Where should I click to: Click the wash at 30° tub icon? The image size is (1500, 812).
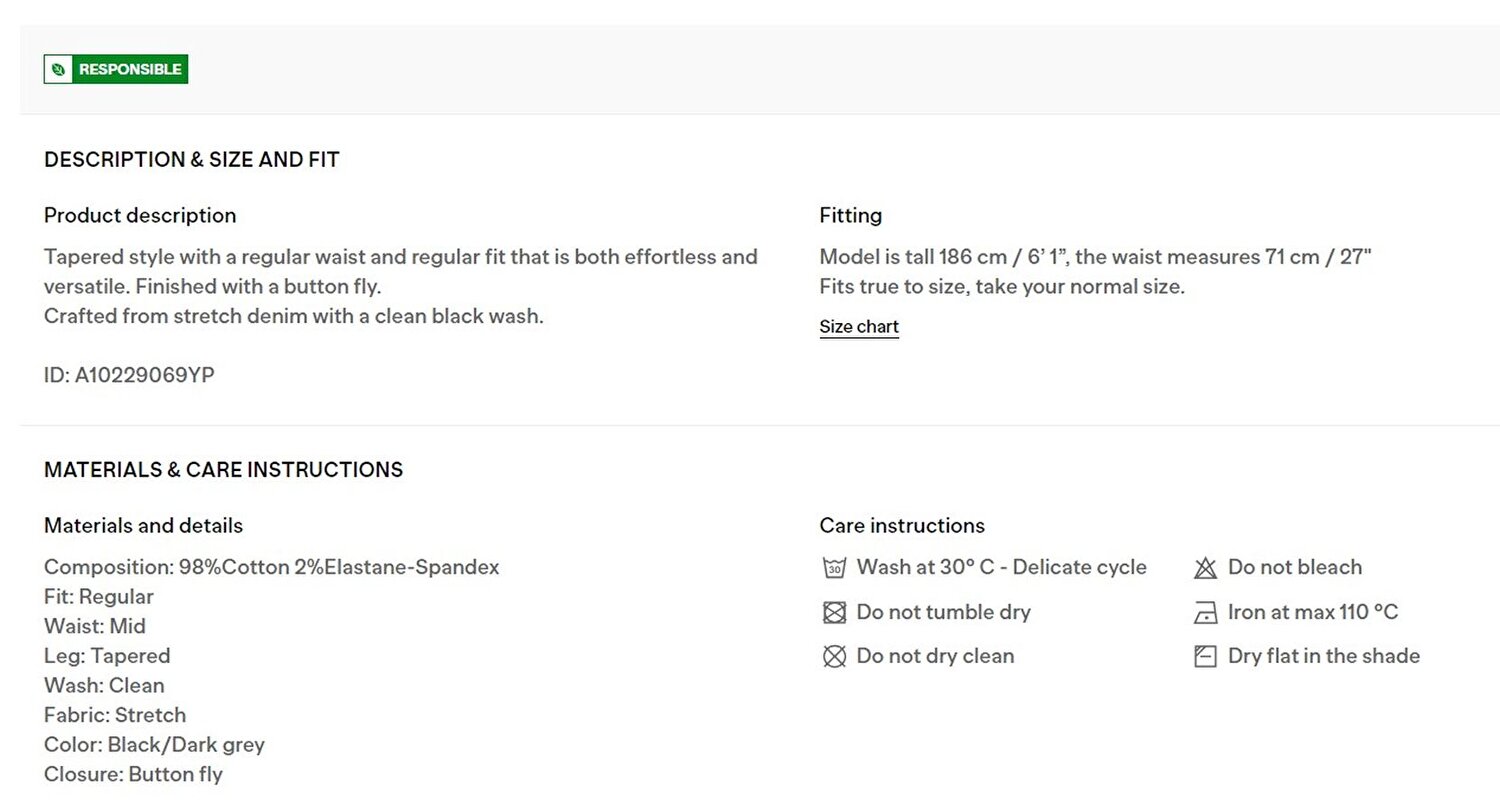pos(834,568)
